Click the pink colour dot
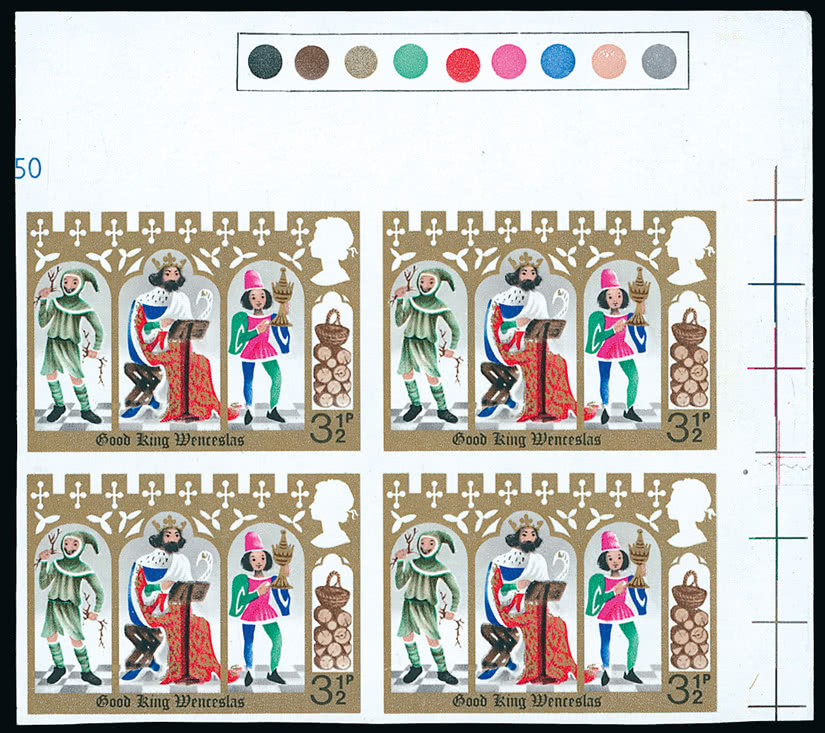 pyautogui.click(x=509, y=62)
